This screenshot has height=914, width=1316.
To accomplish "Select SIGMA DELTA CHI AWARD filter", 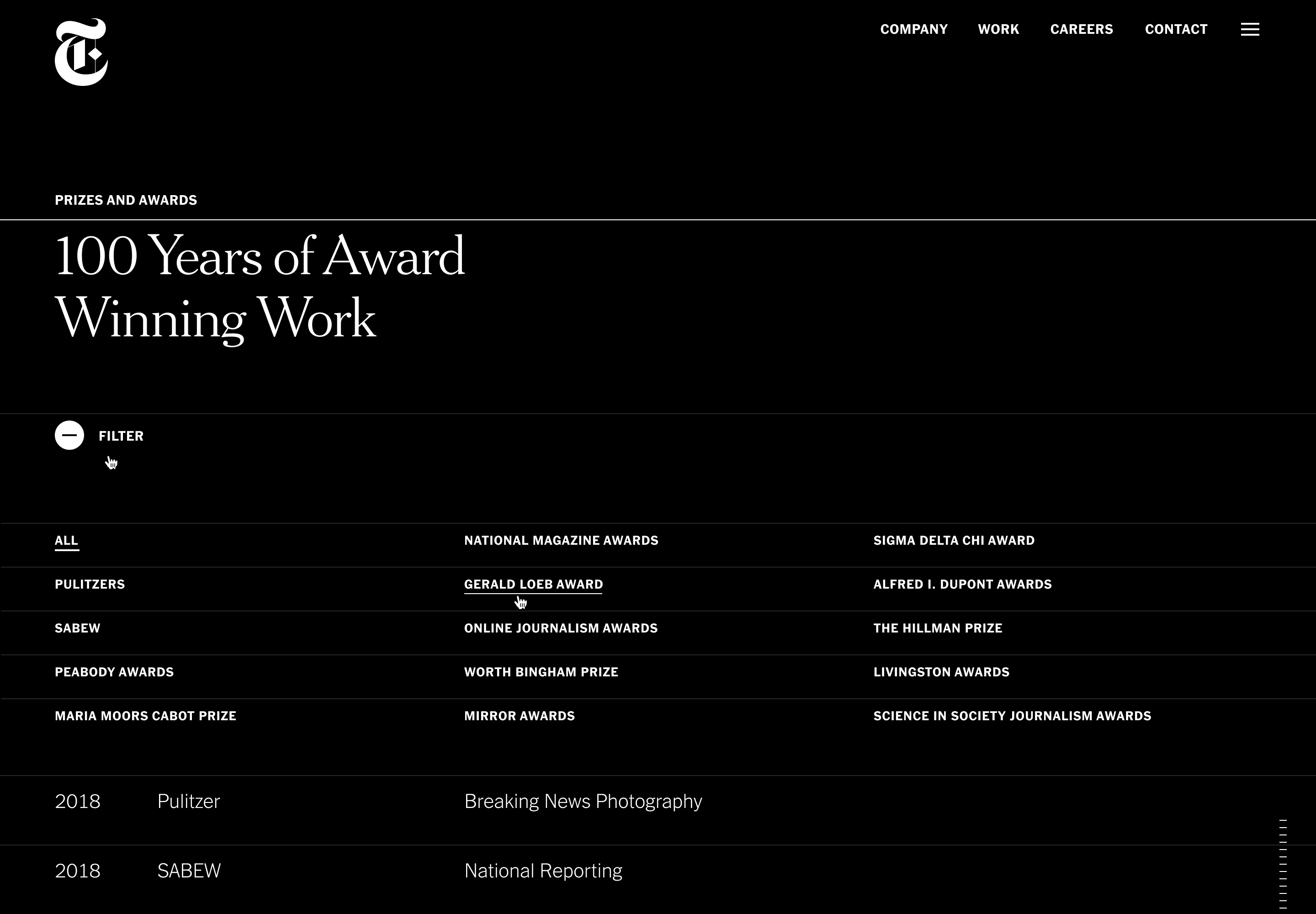I will click(954, 541).
